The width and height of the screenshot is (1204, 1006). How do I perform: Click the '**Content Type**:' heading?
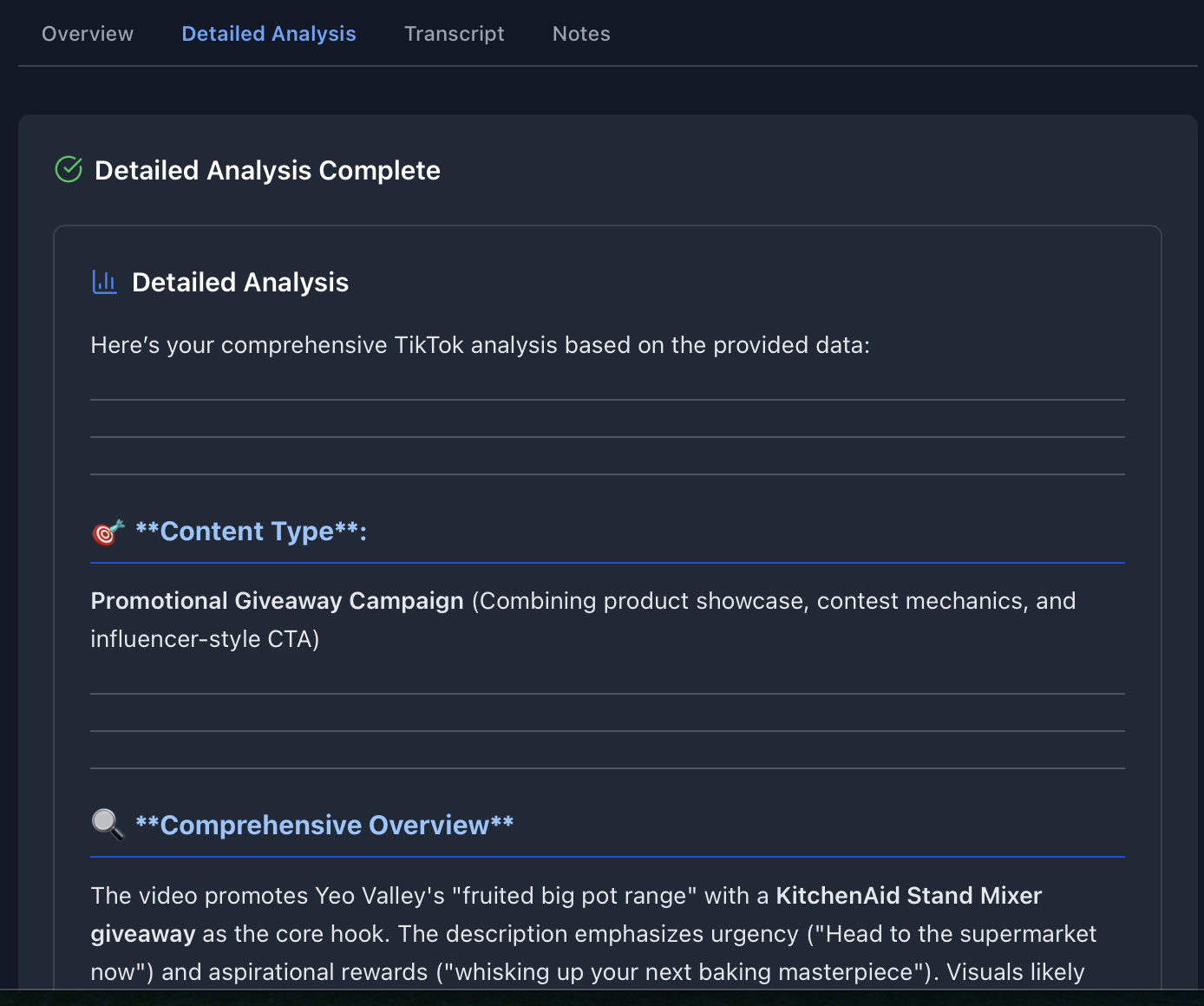(x=252, y=531)
